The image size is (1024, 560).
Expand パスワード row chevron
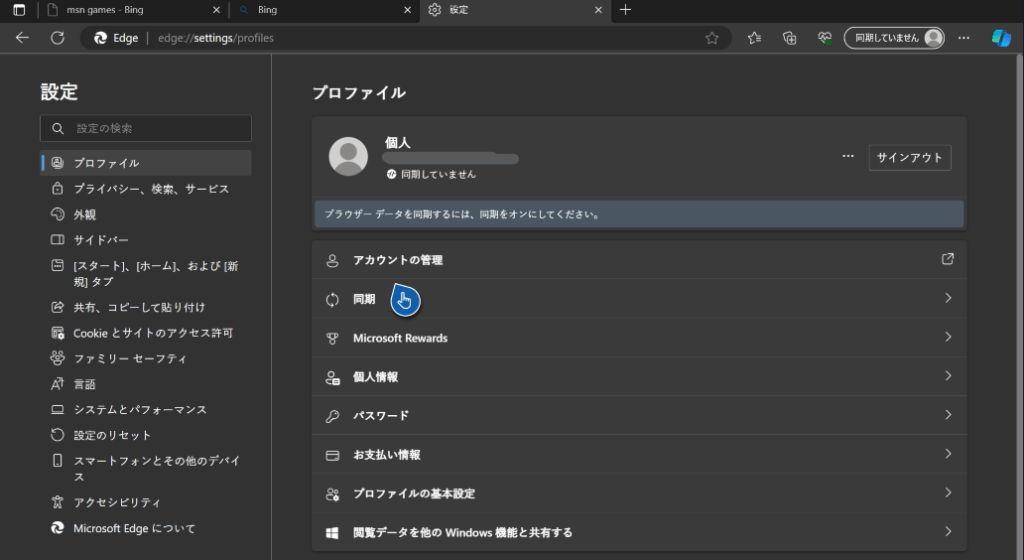point(948,414)
